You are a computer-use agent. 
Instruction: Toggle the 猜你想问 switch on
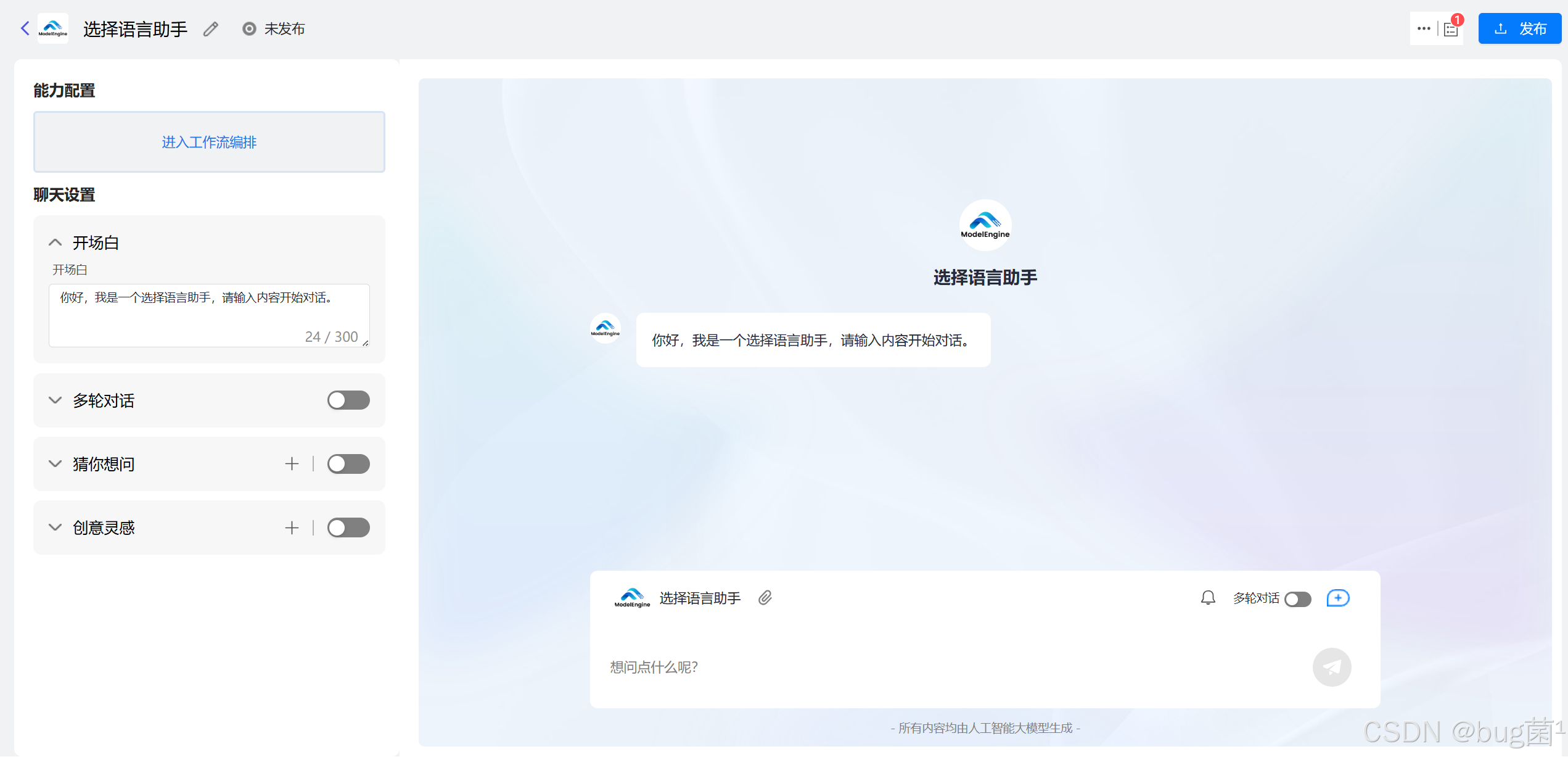click(x=348, y=464)
